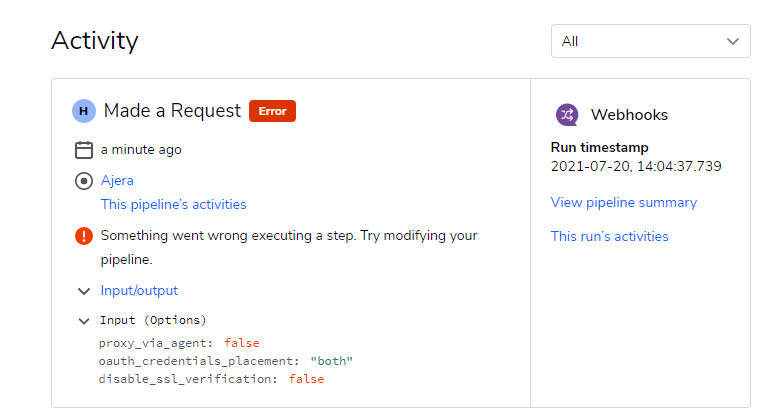Collapse the Input/output section chevron
Viewport: 765px width, 418px height.
point(84,291)
